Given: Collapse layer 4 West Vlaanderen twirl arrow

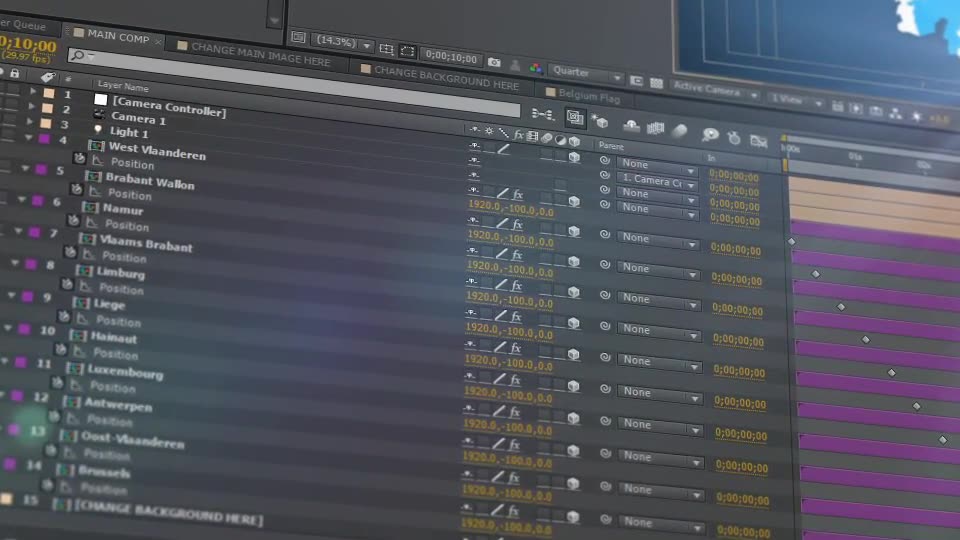Looking at the screenshot, I should [x=28, y=137].
